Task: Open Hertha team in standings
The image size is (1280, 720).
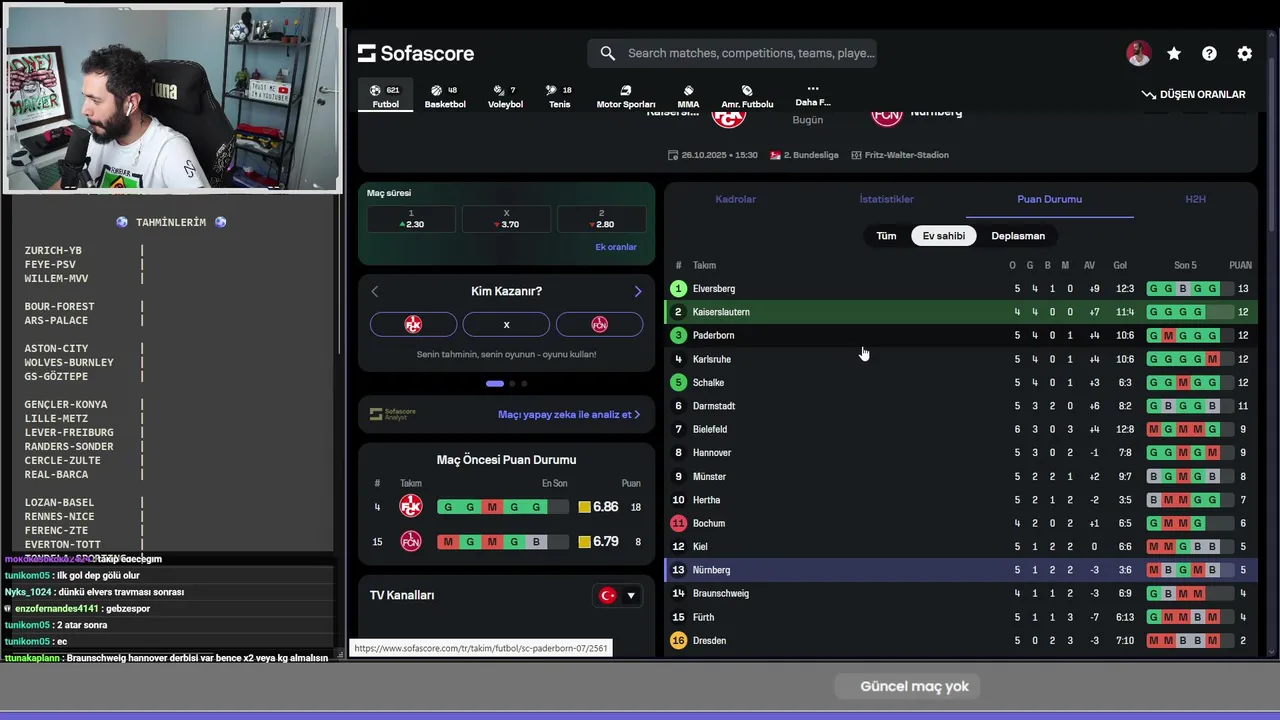Action: coord(706,500)
